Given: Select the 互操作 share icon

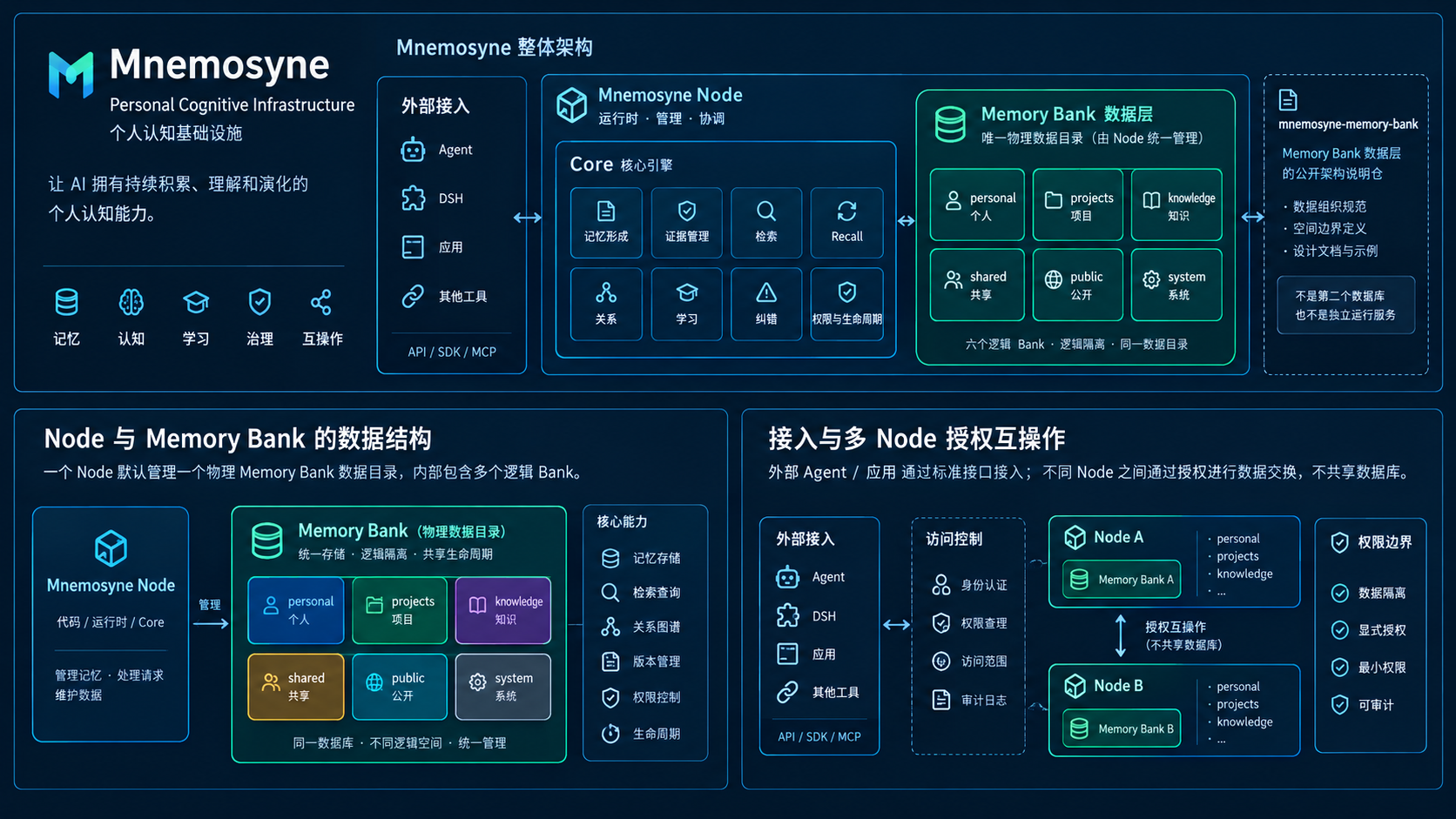Looking at the screenshot, I should pyautogui.click(x=321, y=303).
